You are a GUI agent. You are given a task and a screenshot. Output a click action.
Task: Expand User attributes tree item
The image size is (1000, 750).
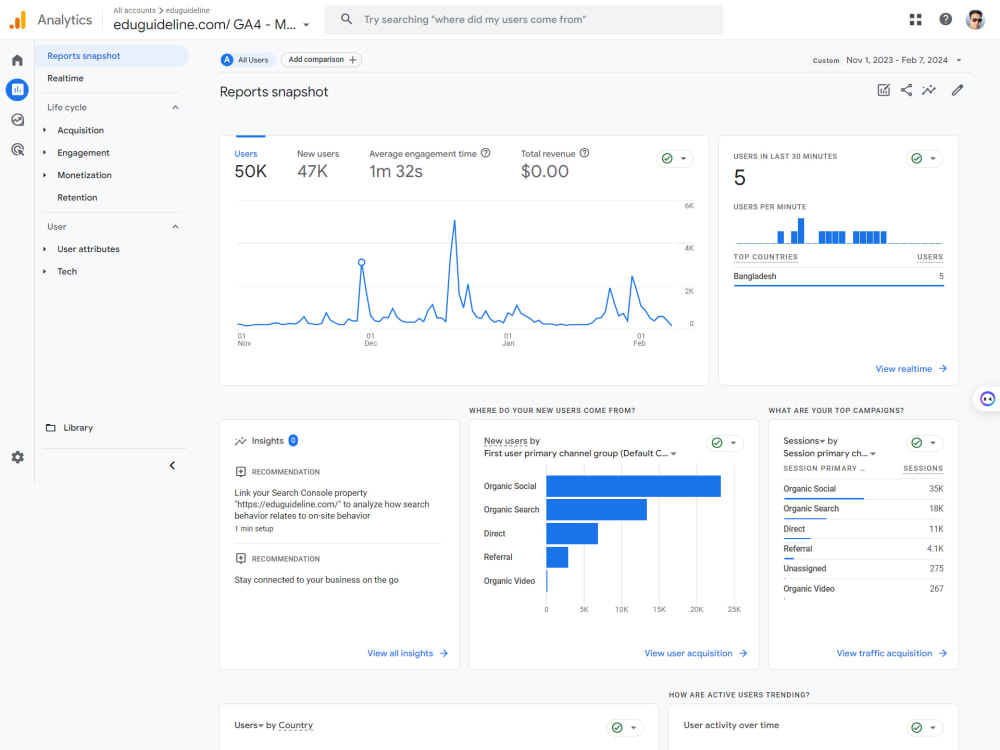(x=45, y=249)
